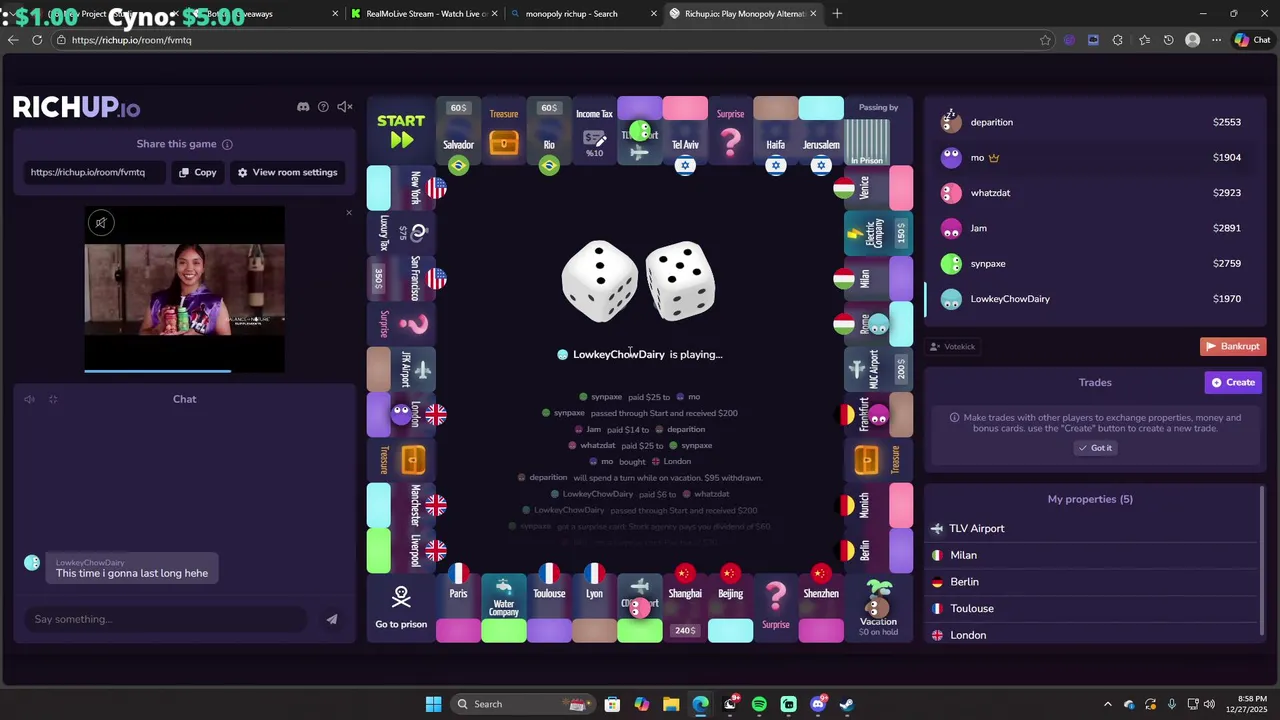Screen dimensions: 1280x720
Task: Open a new browser tab
Action: click(837, 14)
